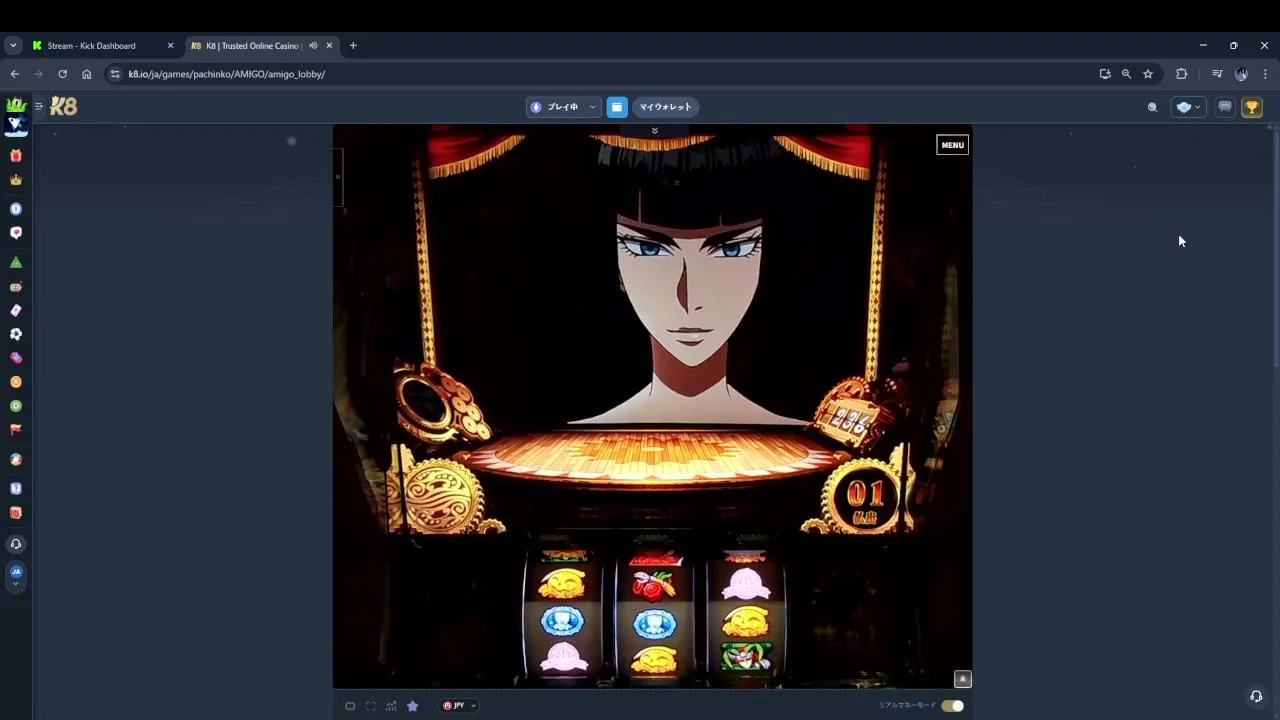
Task: Mute the K8 tab audio icon
Action: tap(313, 46)
